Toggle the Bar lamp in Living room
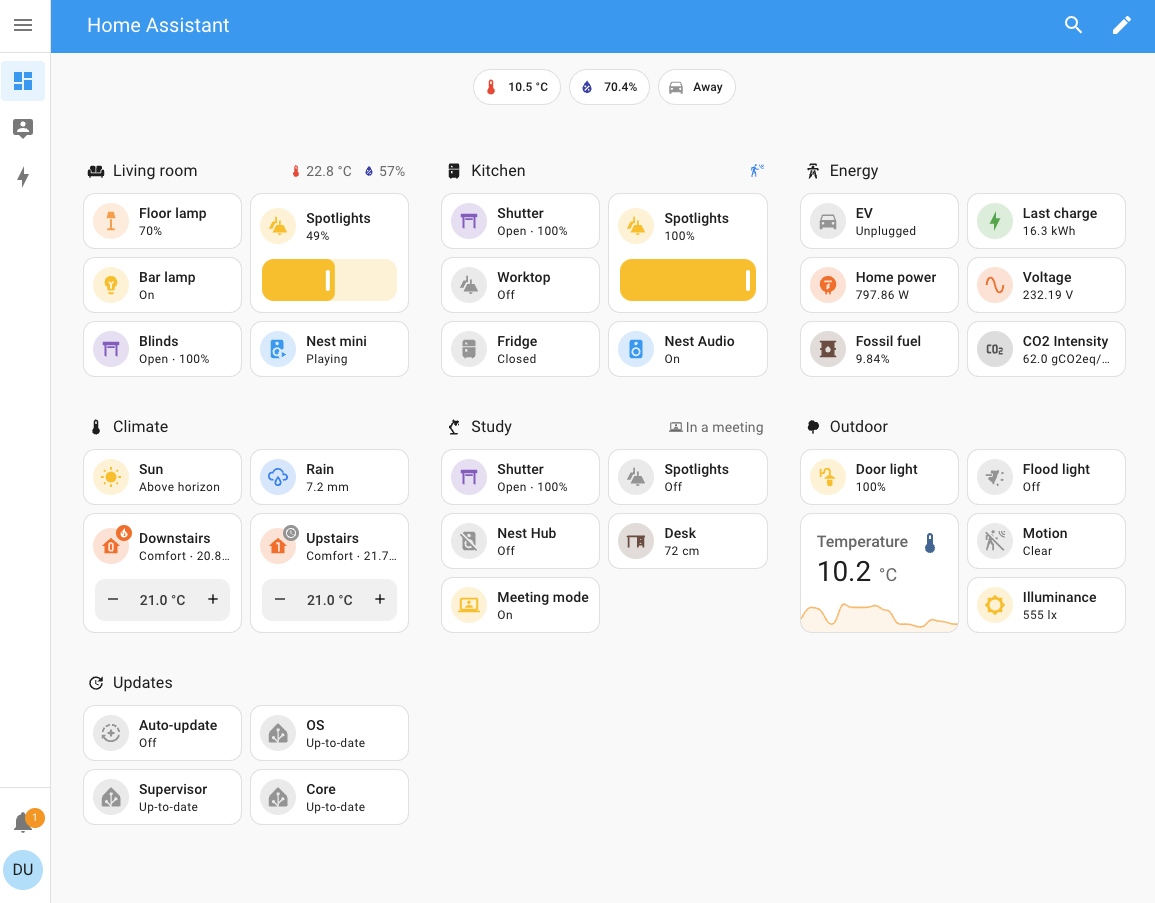The height and width of the screenshot is (903, 1155). [x=110, y=284]
